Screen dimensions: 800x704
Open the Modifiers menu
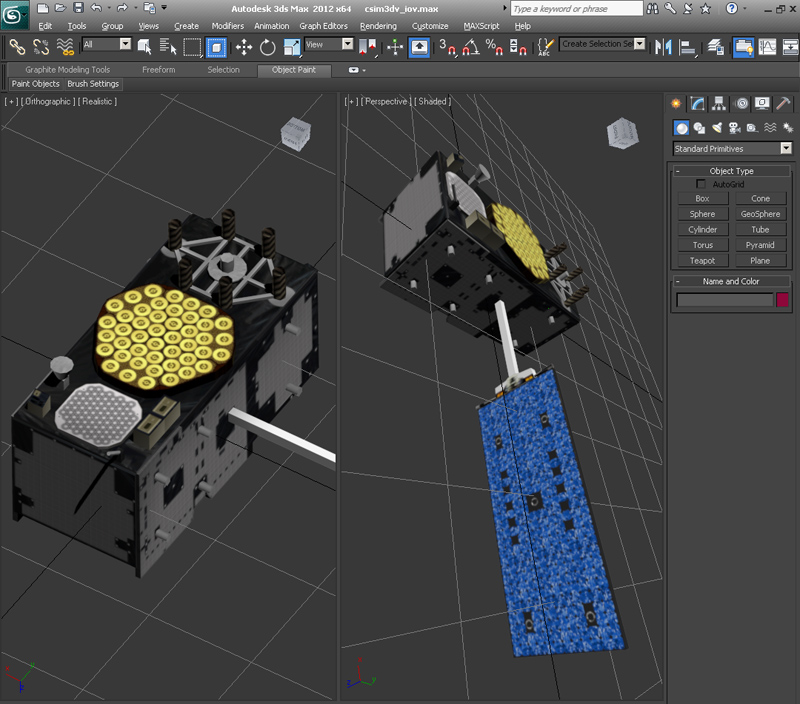pos(227,26)
